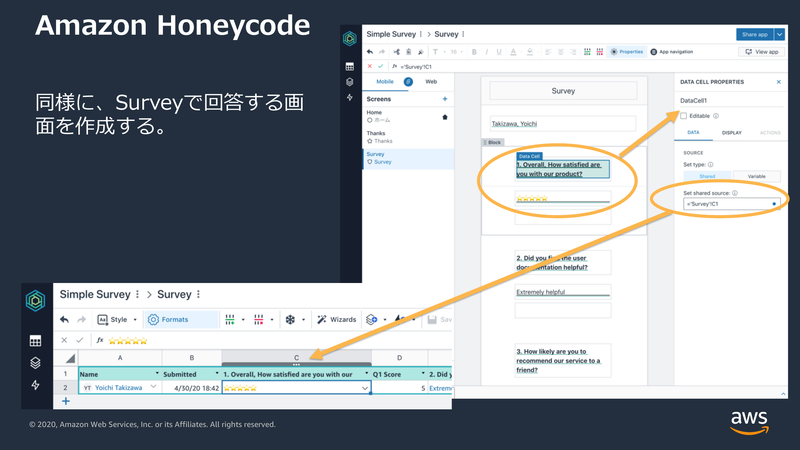Open DISPLAY tab in properties panel
The height and width of the screenshot is (450, 800).
tap(732, 133)
